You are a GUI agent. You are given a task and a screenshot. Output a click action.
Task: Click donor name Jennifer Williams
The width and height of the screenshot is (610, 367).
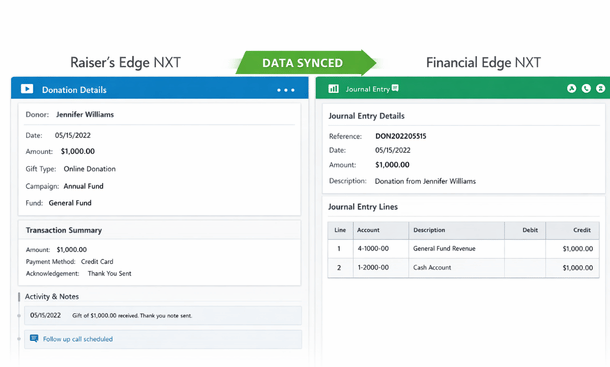pyautogui.click(x=85, y=114)
